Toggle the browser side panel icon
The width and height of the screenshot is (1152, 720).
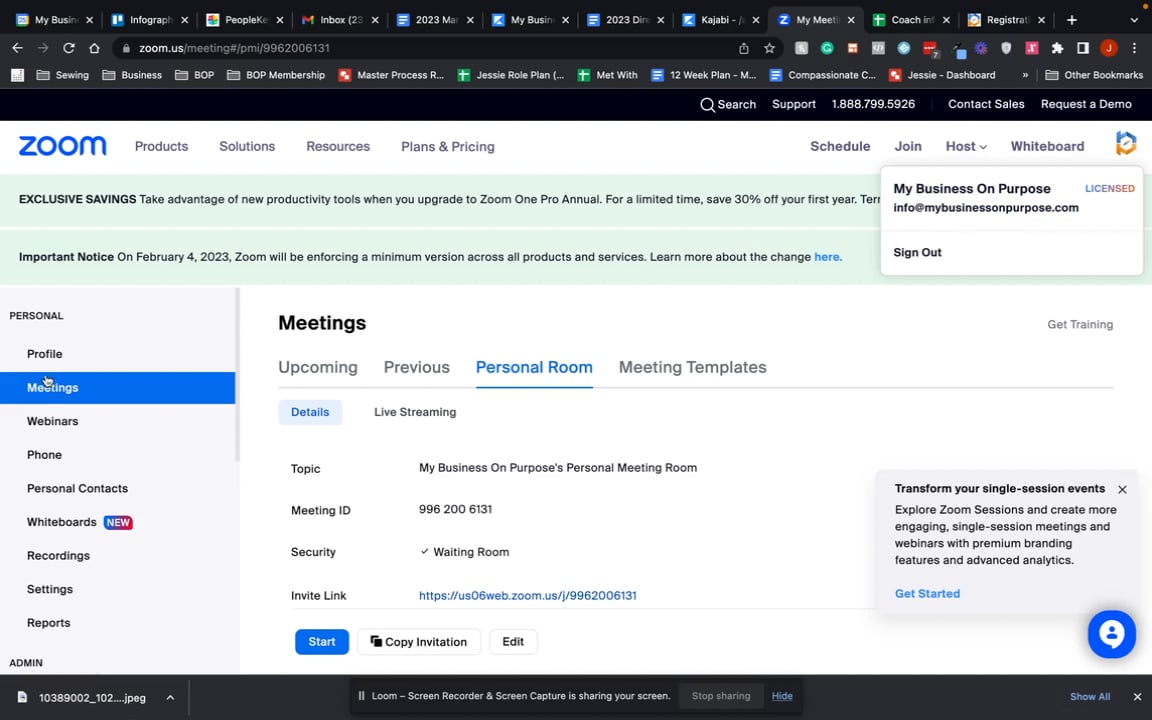coord(1082,48)
